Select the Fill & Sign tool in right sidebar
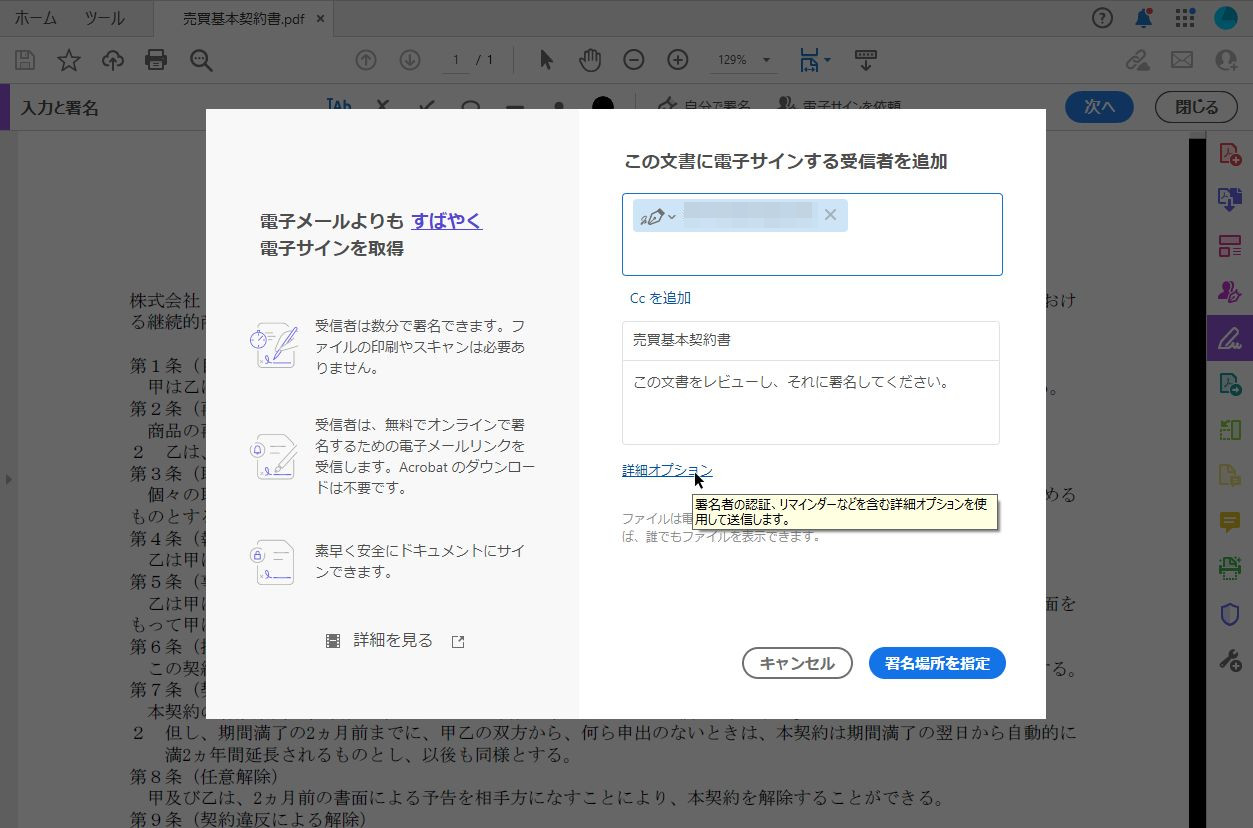 [x=1229, y=340]
